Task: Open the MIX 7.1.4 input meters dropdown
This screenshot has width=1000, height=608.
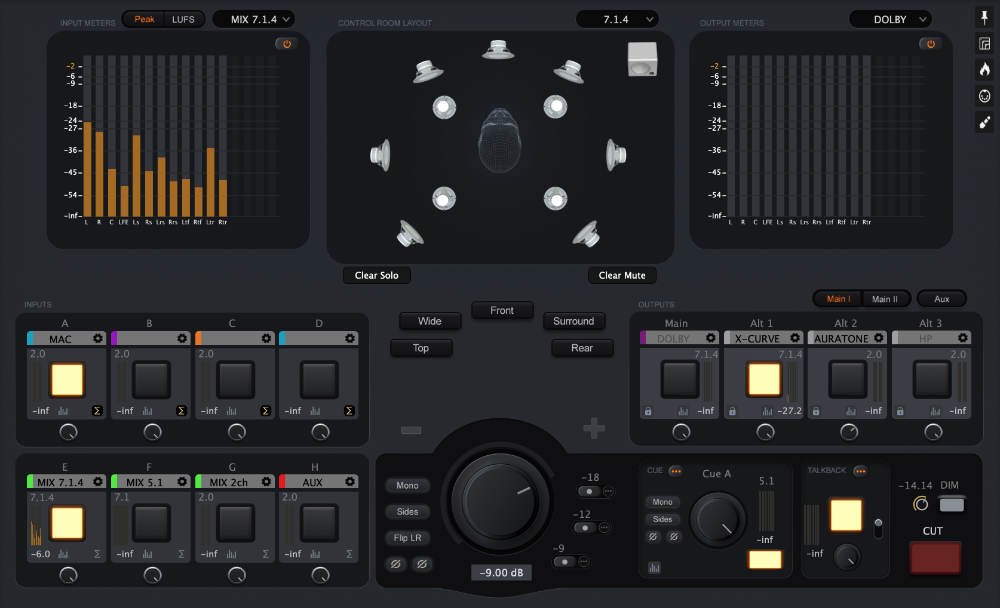Action: coord(254,17)
